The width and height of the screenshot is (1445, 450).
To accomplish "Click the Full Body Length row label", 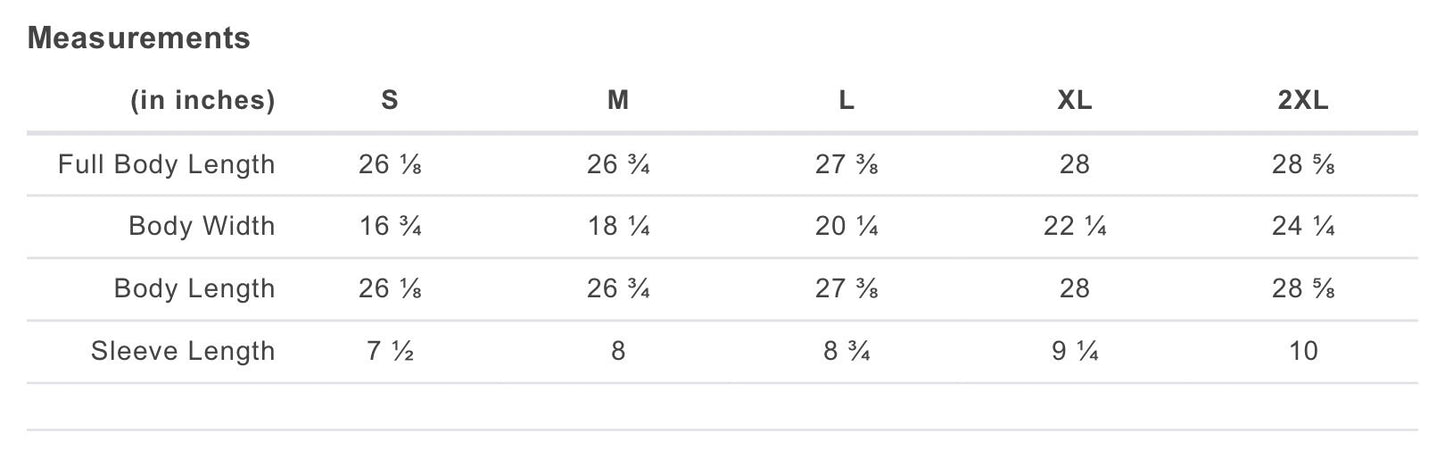I will pyautogui.click(x=166, y=164).
